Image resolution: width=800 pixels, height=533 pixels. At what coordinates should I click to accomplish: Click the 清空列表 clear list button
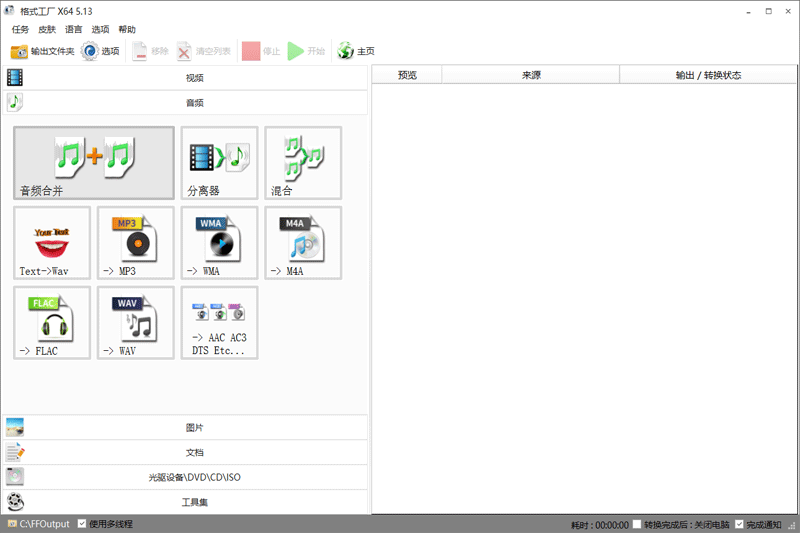[204, 51]
